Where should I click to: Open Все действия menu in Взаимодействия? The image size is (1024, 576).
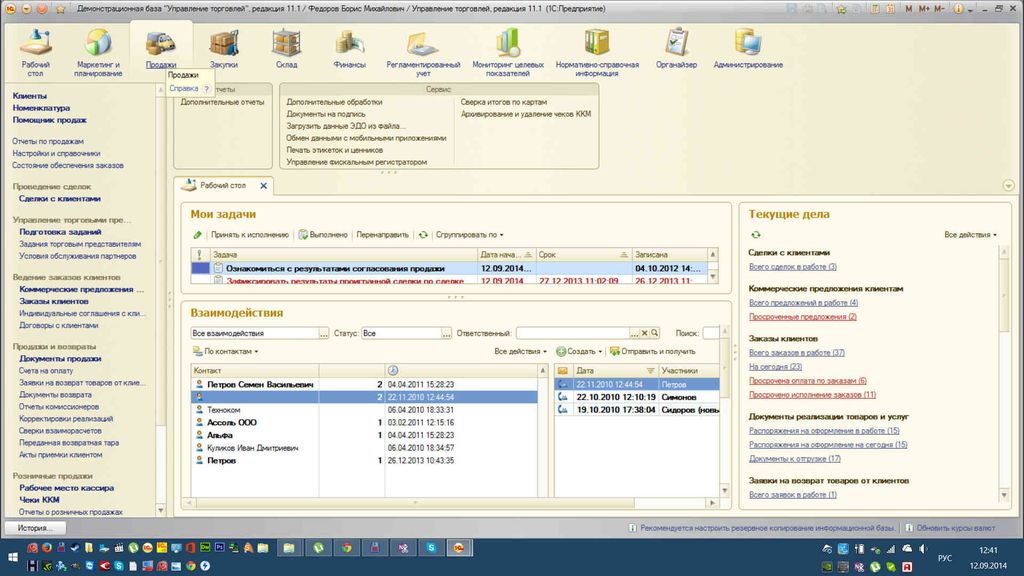(520, 352)
